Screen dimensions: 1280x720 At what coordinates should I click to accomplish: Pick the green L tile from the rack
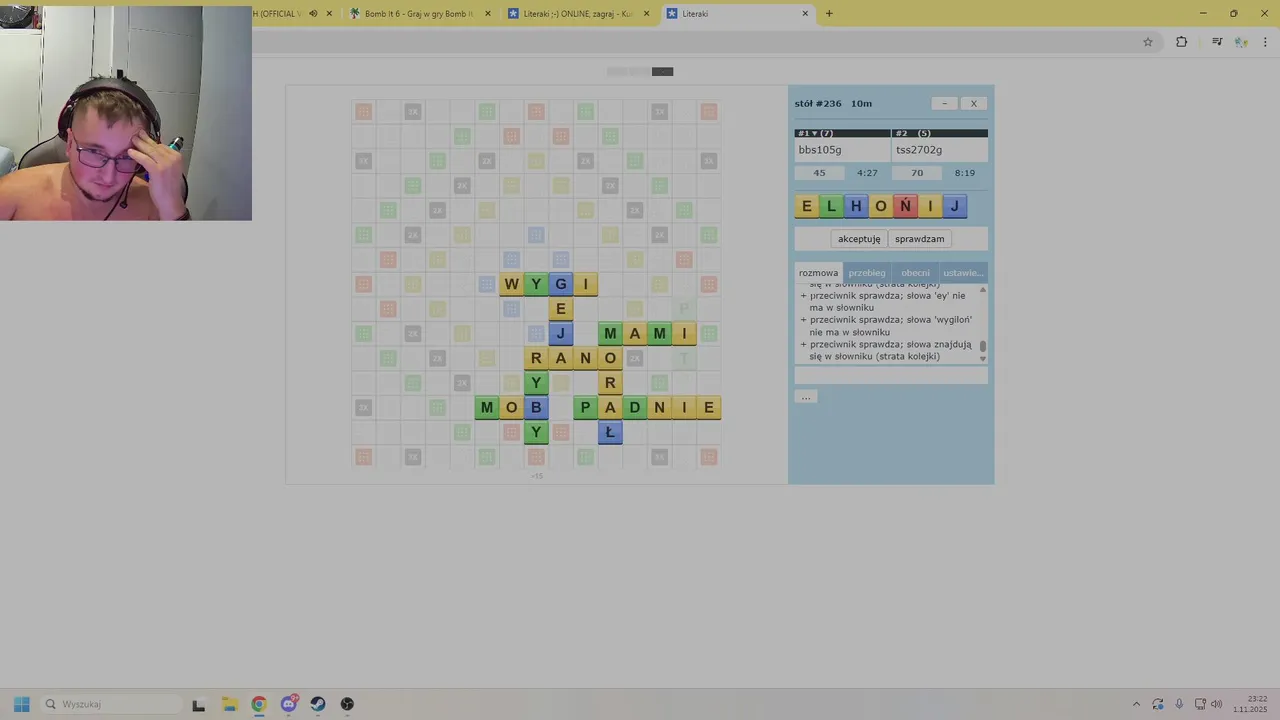coord(831,206)
